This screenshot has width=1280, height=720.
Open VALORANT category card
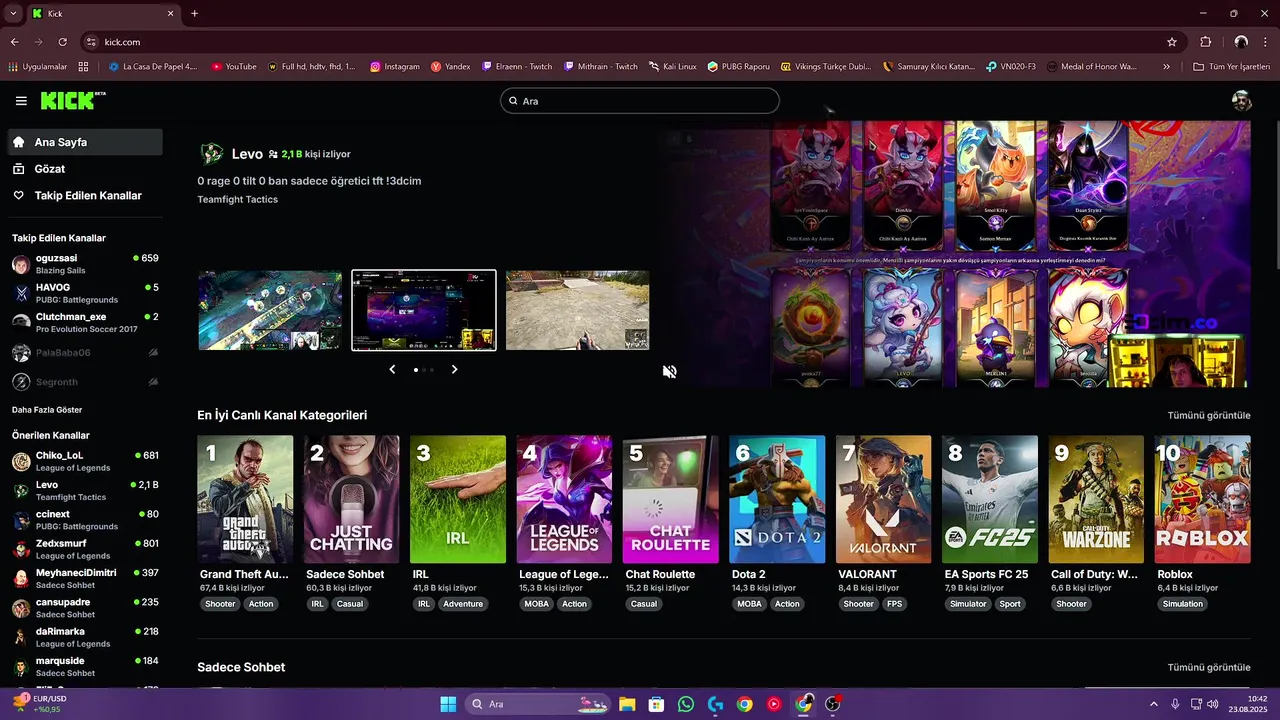883,499
